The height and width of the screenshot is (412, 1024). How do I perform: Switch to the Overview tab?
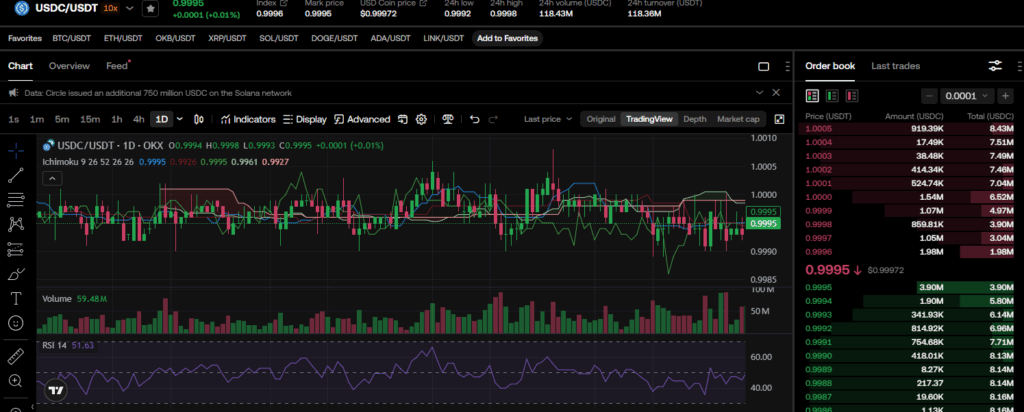[69, 66]
